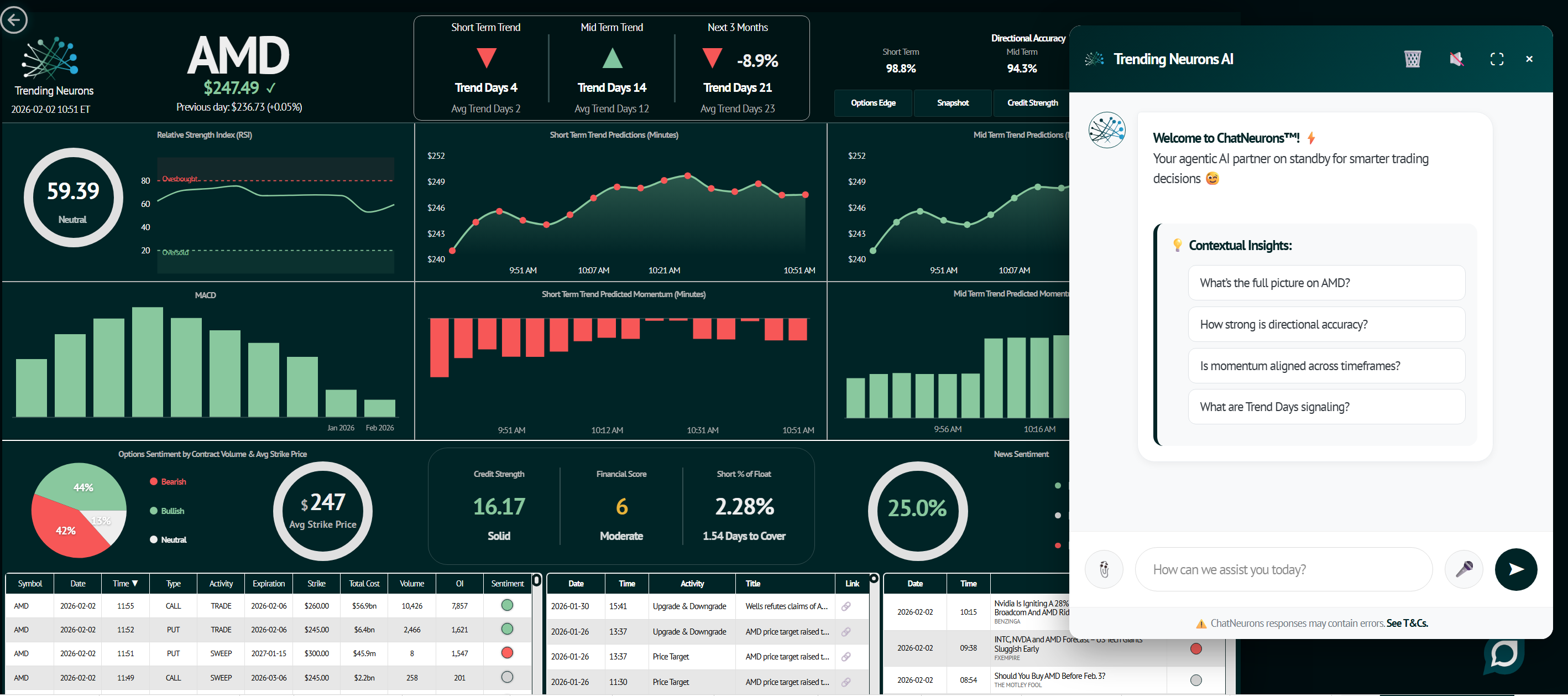
Task: Select "What's the full picture on AMD?"
Action: pos(1326,283)
